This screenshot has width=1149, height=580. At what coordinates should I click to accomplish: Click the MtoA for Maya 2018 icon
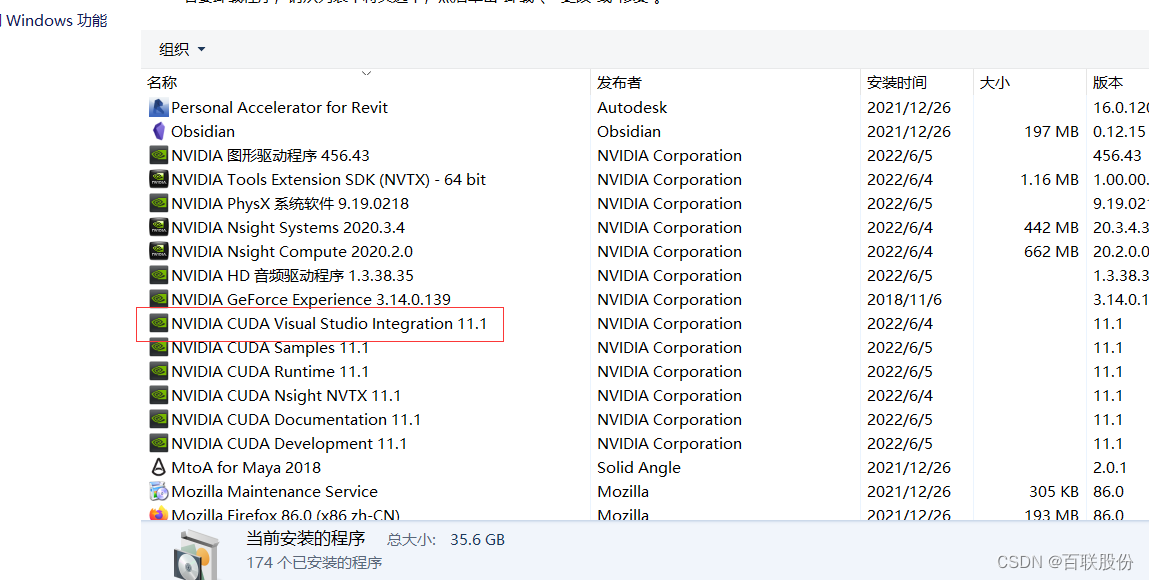point(158,467)
